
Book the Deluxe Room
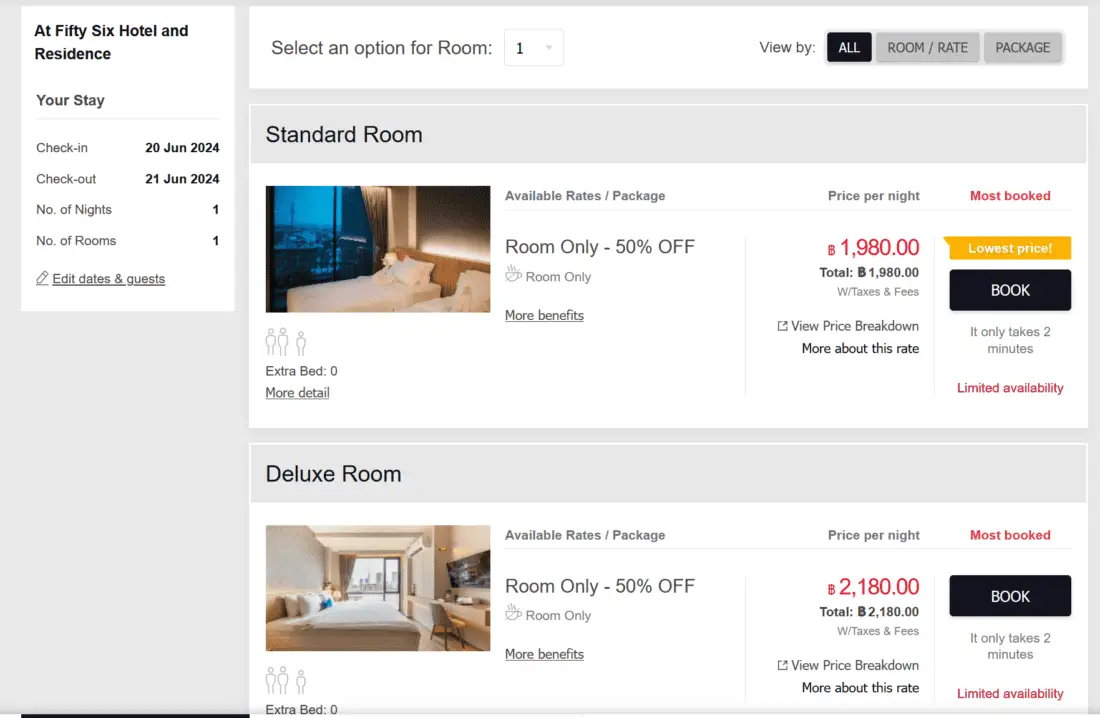click(1010, 596)
